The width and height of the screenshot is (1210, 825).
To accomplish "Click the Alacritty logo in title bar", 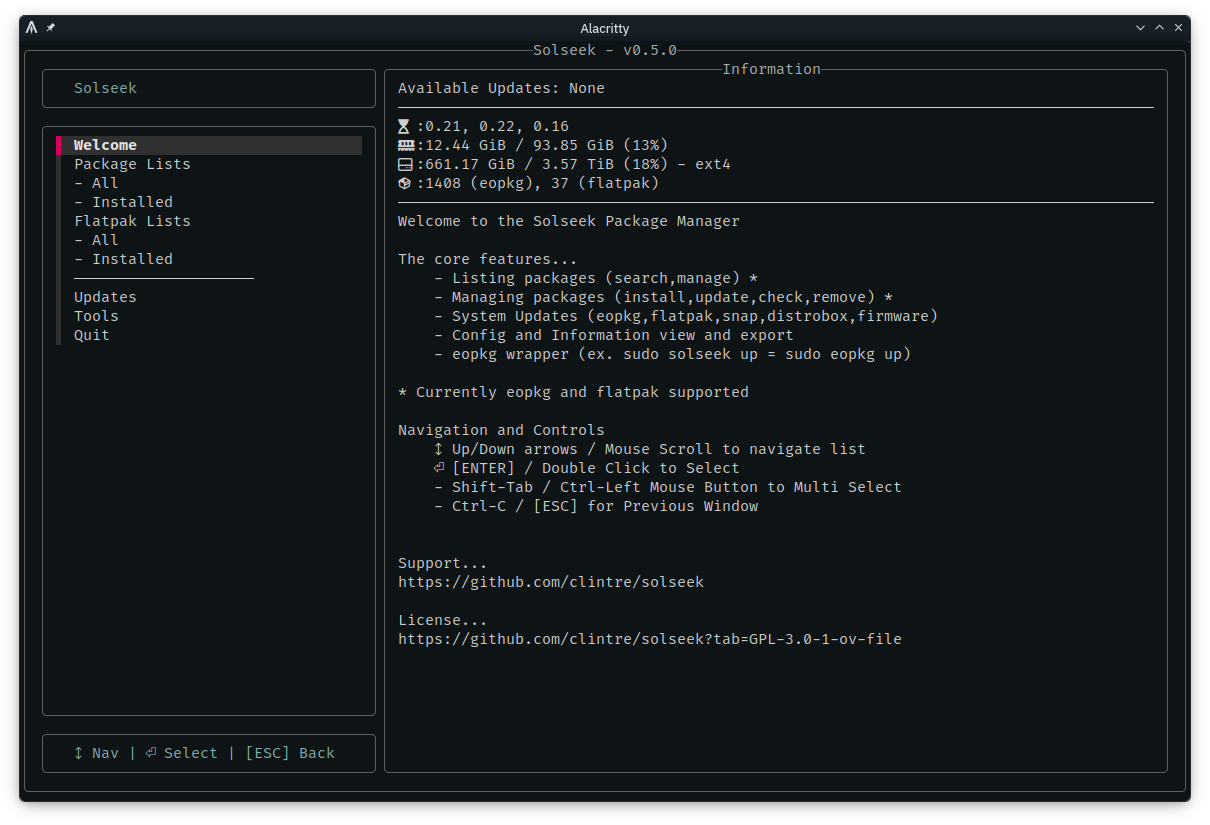I will 32,28.
